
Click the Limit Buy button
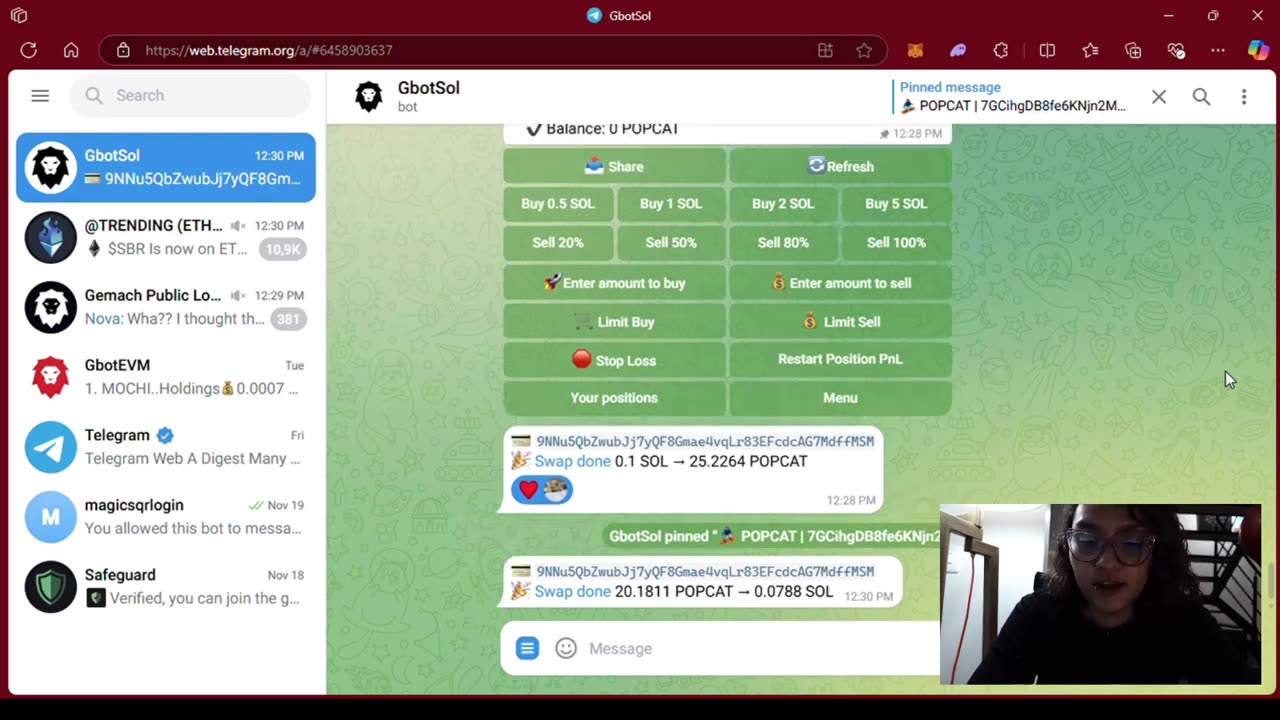614,321
